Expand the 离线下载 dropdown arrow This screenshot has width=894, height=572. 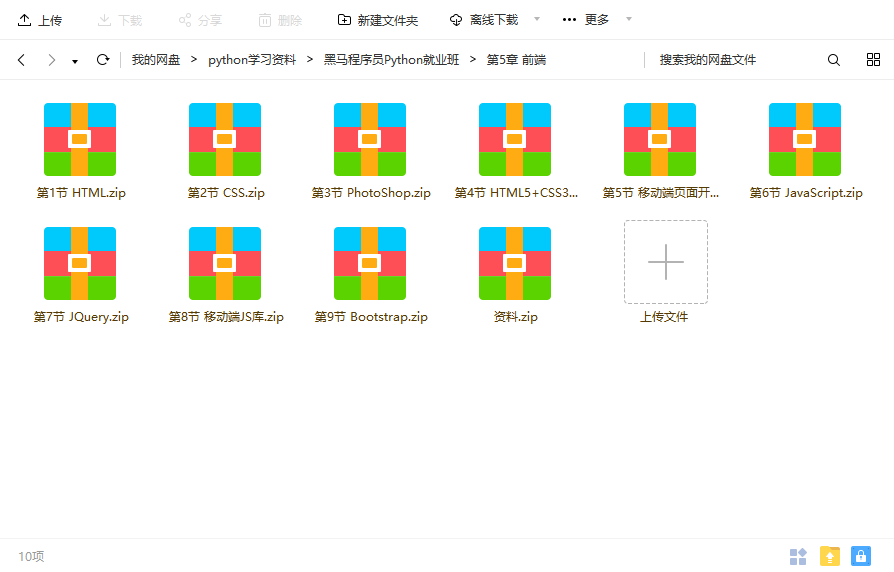pos(537,19)
